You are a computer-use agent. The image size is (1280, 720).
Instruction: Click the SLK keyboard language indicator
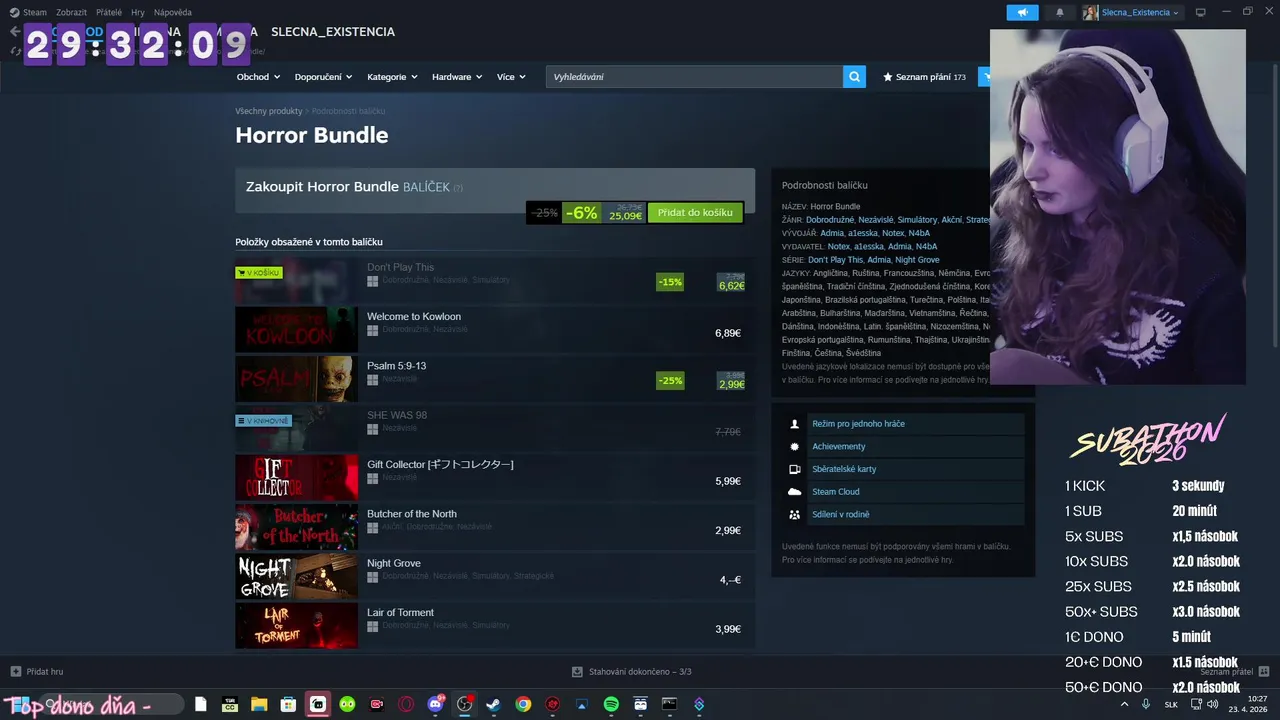coord(1171,705)
